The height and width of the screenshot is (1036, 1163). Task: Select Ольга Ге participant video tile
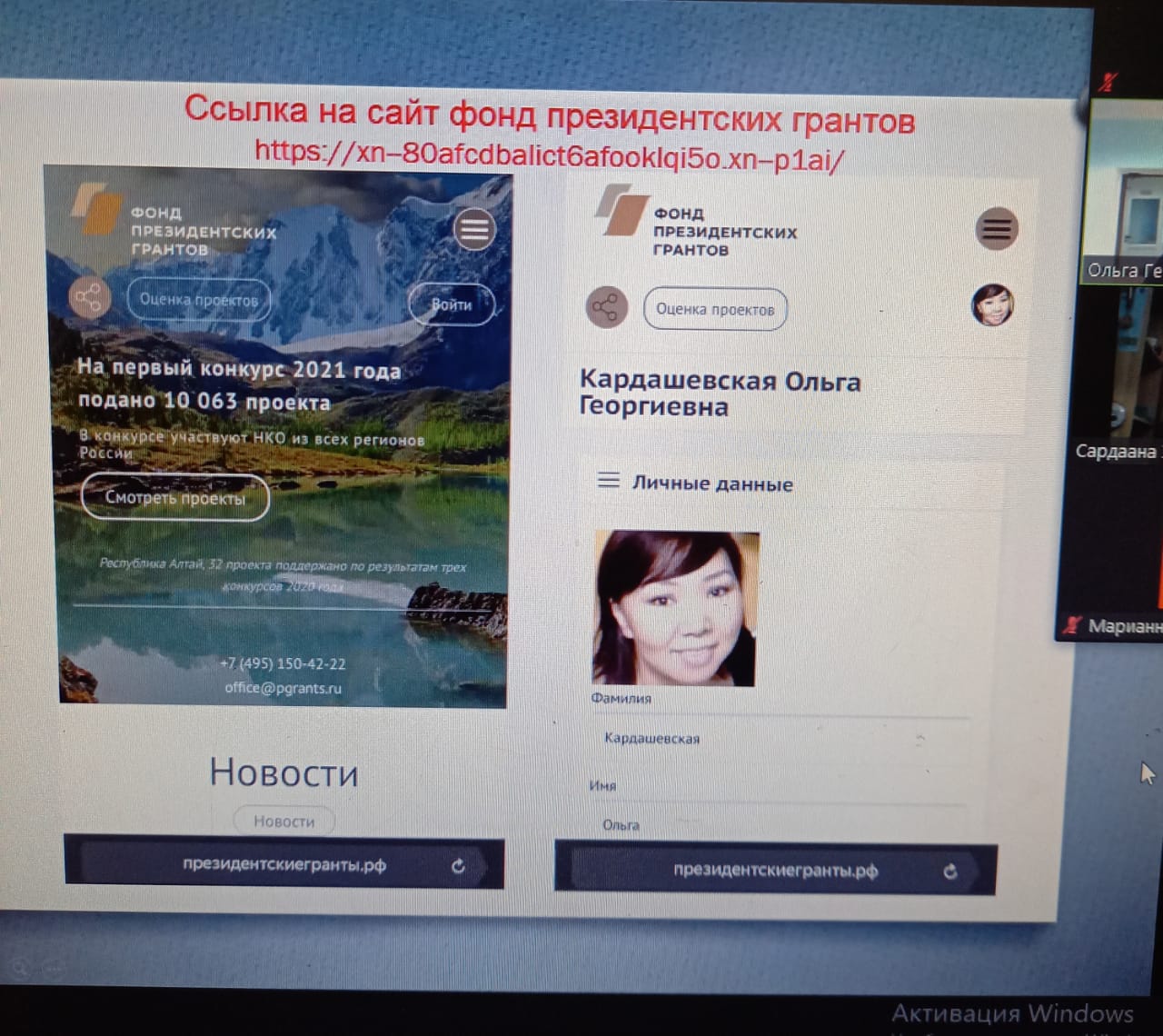(1125, 192)
